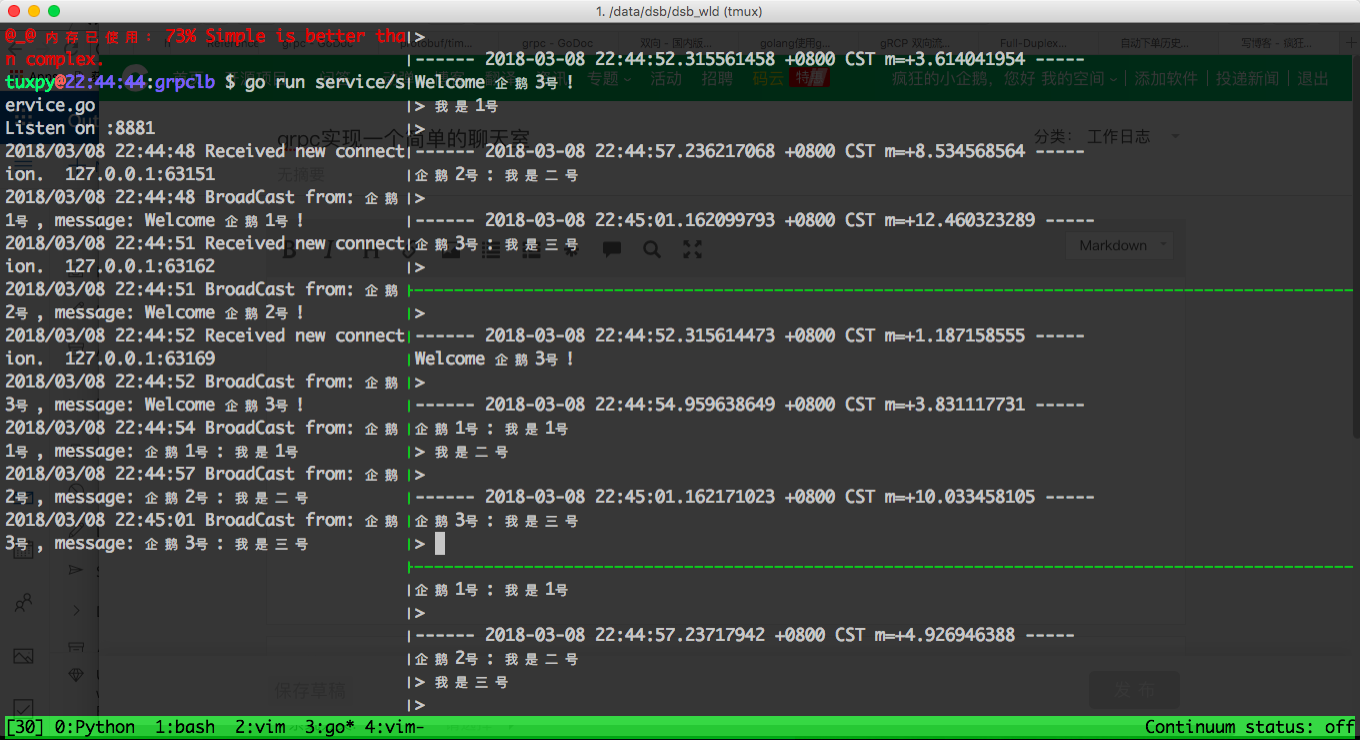Open the picture icon in left sidebar
Image resolution: width=1360 pixels, height=740 pixels.
[23, 656]
